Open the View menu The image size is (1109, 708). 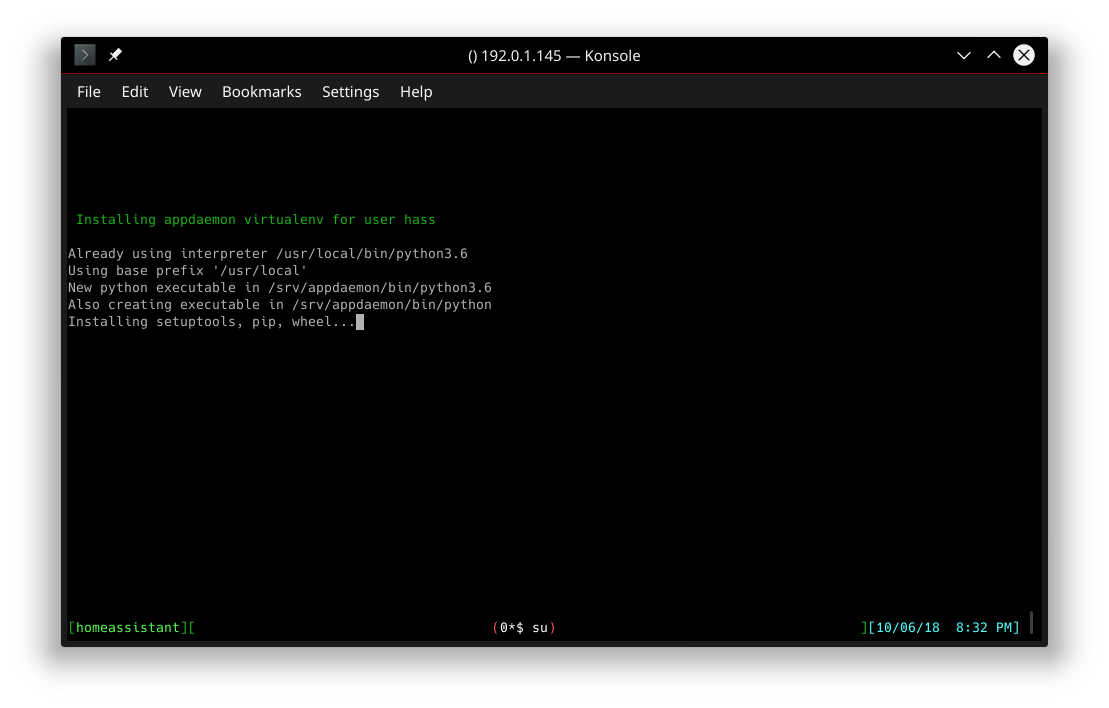click(x=185, y=92)
